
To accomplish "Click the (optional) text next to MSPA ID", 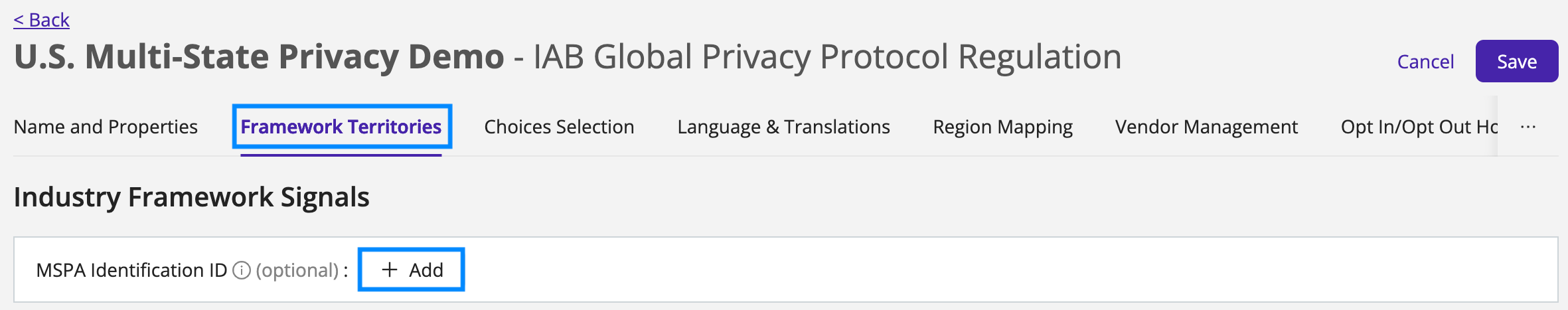I will 297,270.
